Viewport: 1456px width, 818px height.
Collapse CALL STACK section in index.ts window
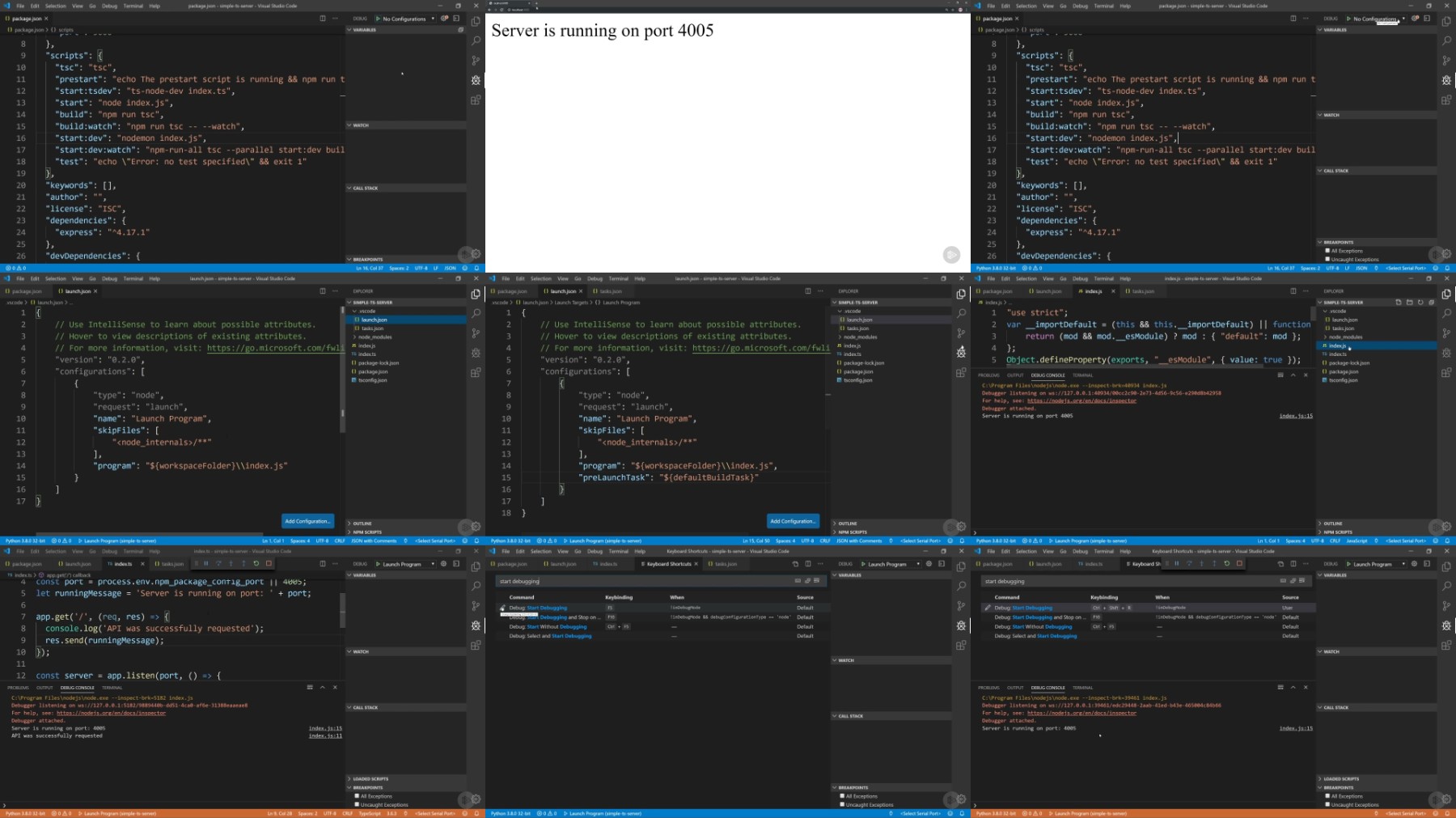pos(406,707)
